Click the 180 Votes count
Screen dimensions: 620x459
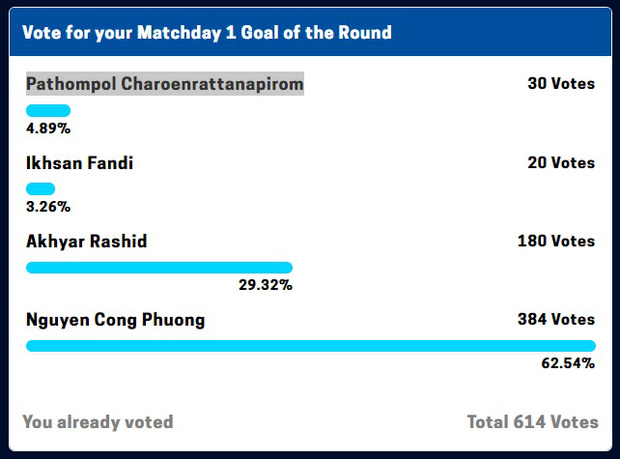point(556,241)
